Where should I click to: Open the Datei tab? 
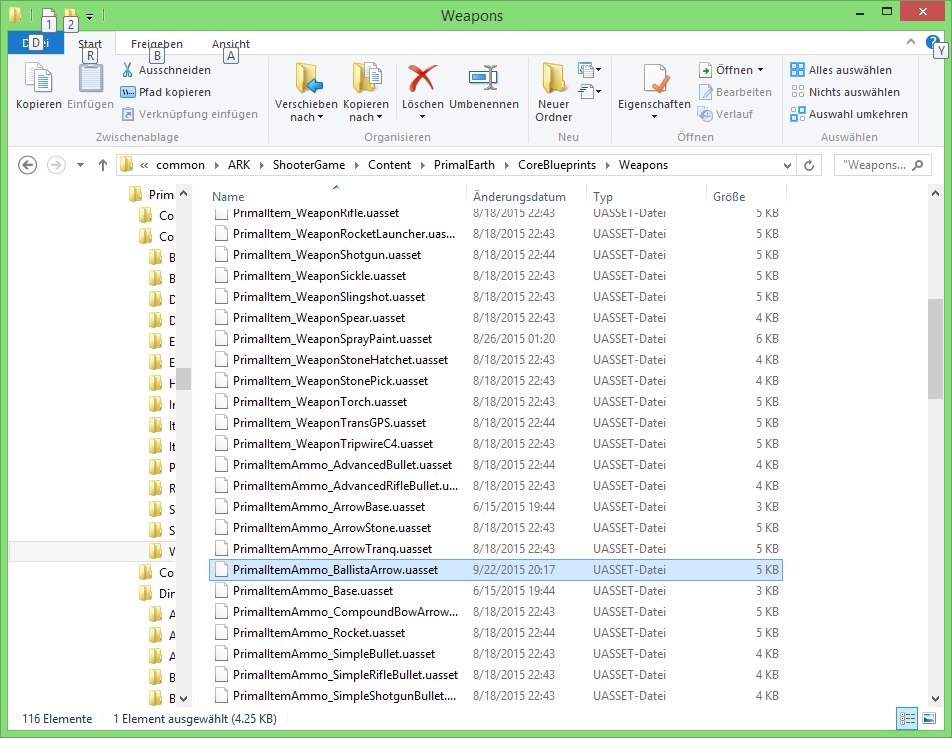pos(36,43)
